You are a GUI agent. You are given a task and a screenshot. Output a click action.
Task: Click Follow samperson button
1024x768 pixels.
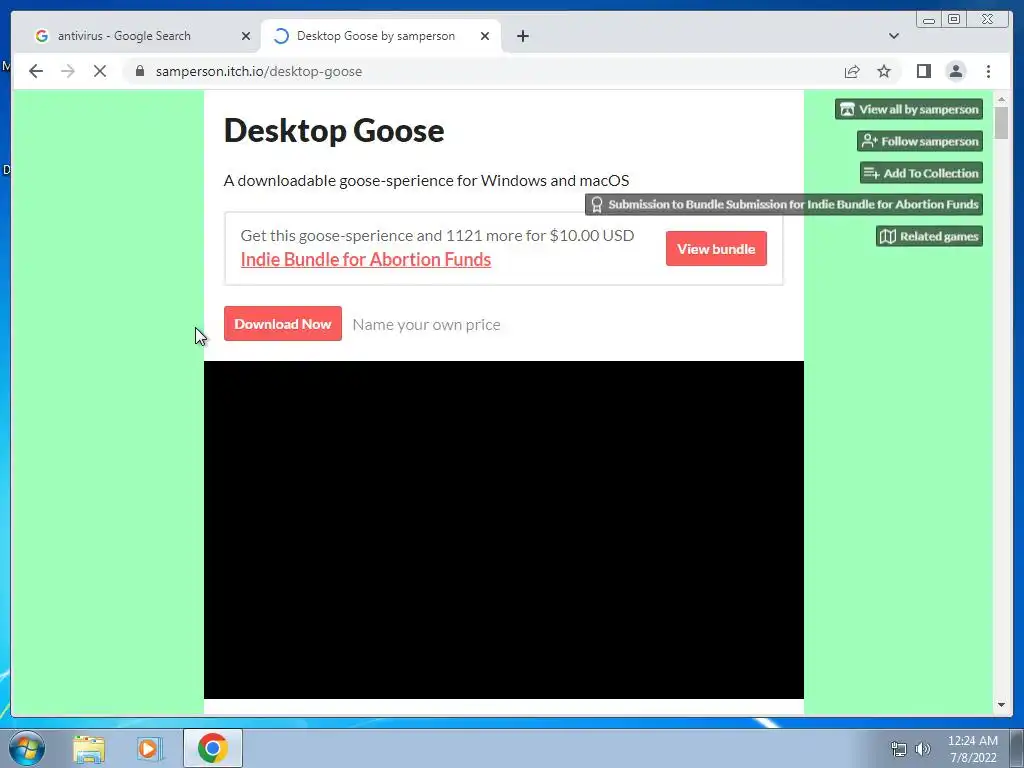tap(920, 141)
